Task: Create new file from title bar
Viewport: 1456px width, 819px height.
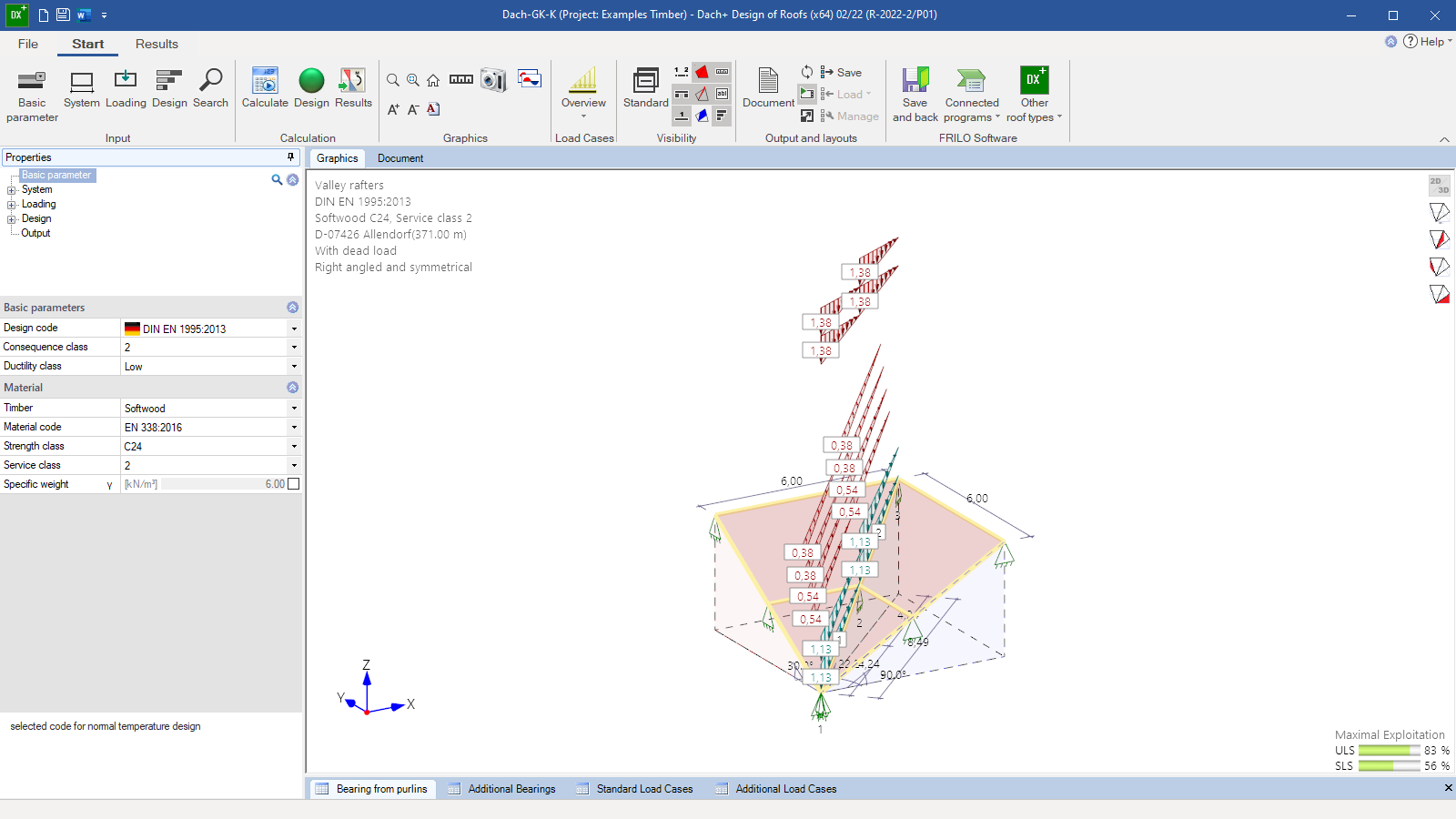Action: (x=43, y=15)
